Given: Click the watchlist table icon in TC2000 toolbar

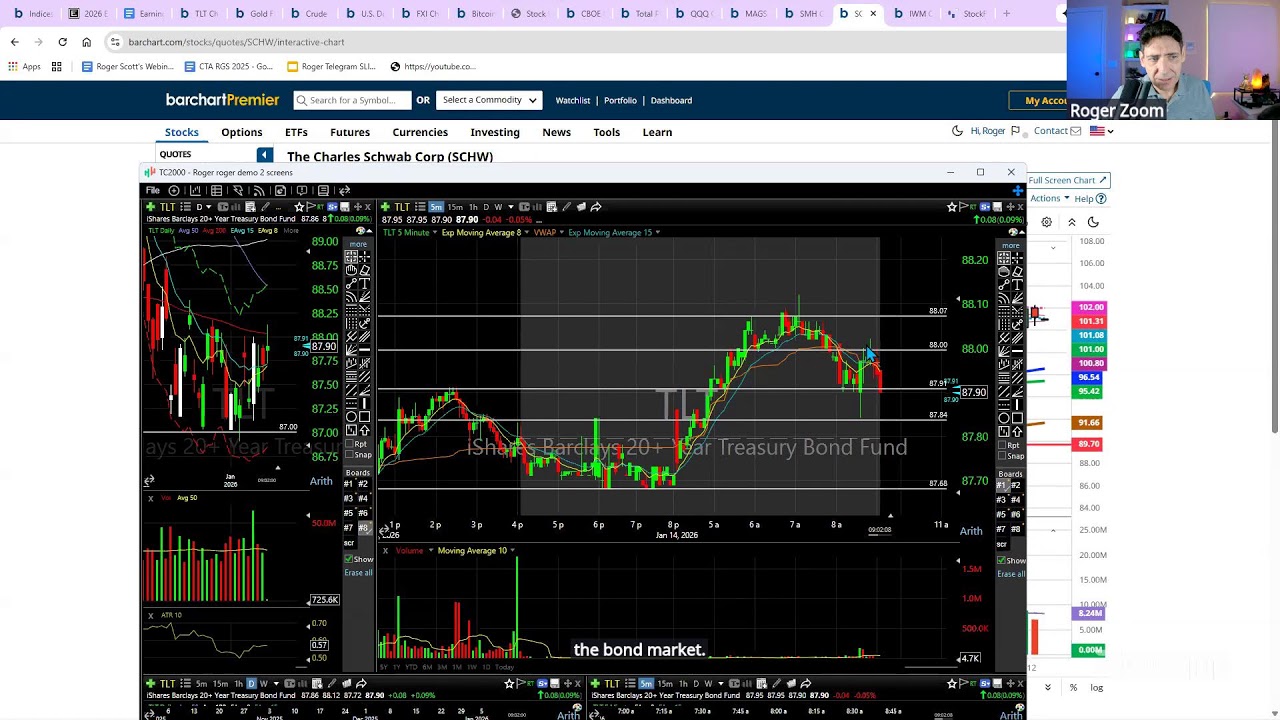Looking at the screenshot, I should [216, 190].
